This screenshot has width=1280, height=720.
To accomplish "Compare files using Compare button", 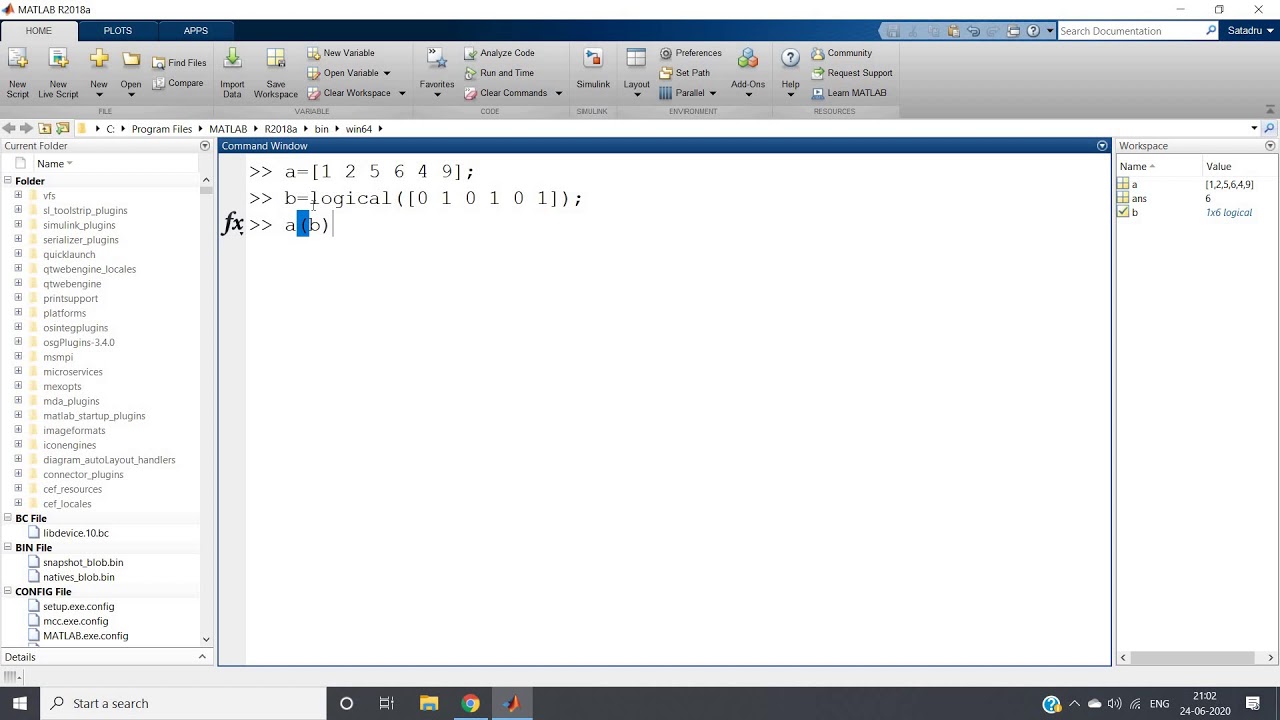I will pyautogui.click(x=178, y=83).
